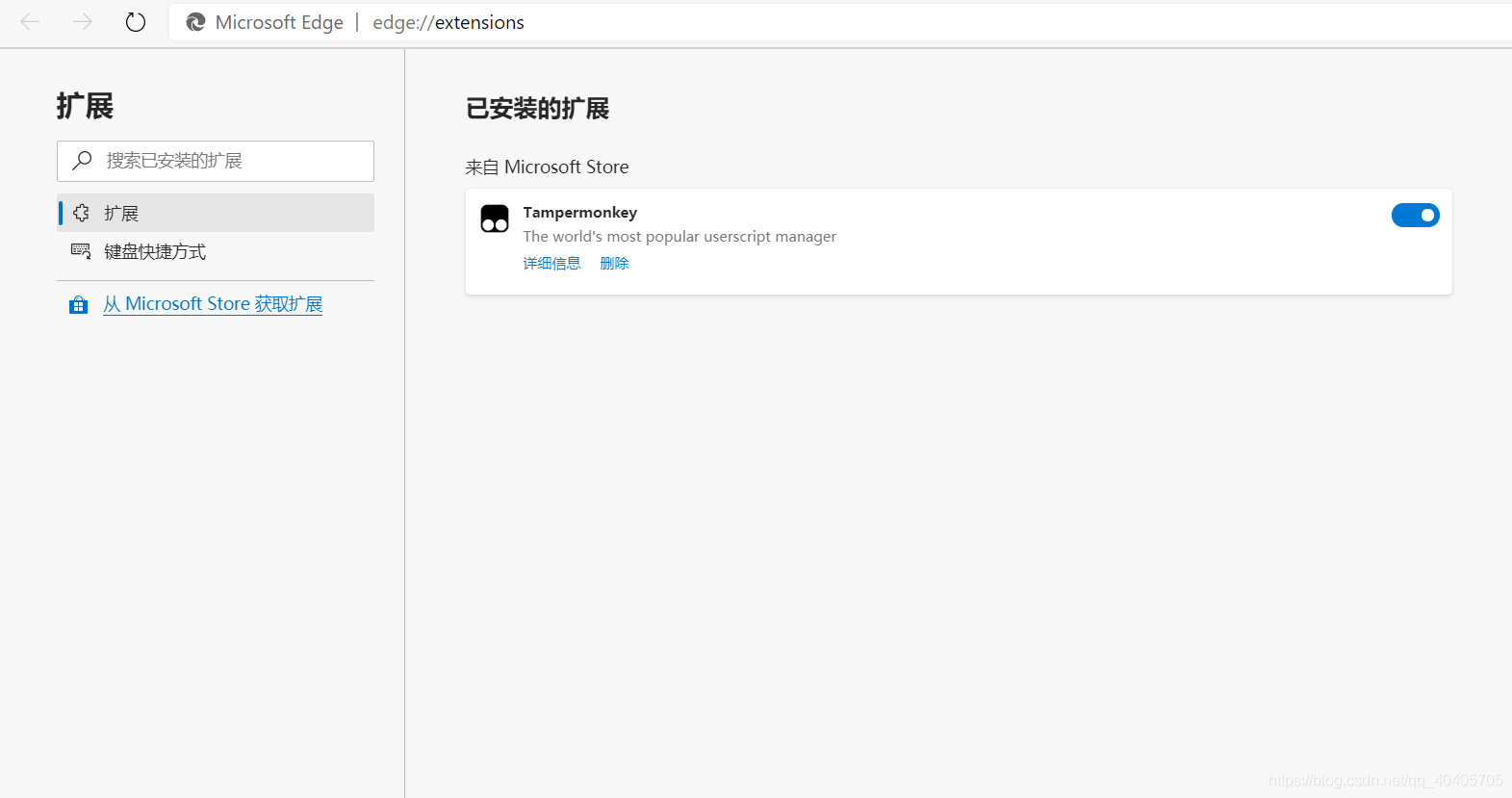Click "The world's most popular userscript manager" description
The width and height of the screenshot is (1512, 798).
[679, 237]
